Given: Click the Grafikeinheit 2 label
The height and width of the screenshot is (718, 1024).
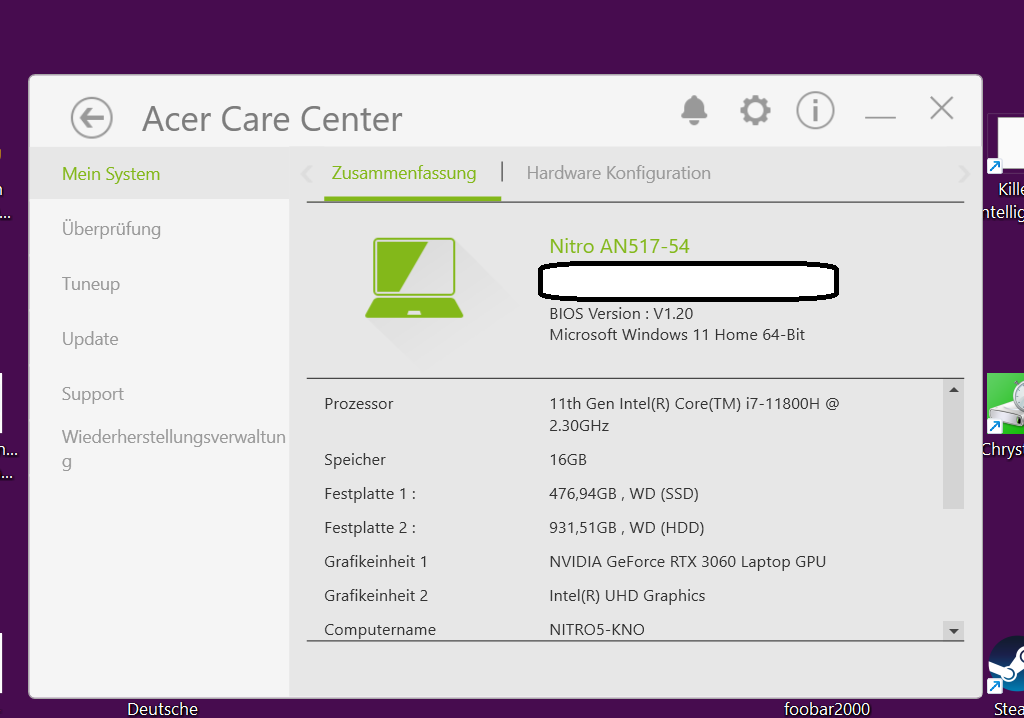Looking at the screenshot, I should pos(376,596).
